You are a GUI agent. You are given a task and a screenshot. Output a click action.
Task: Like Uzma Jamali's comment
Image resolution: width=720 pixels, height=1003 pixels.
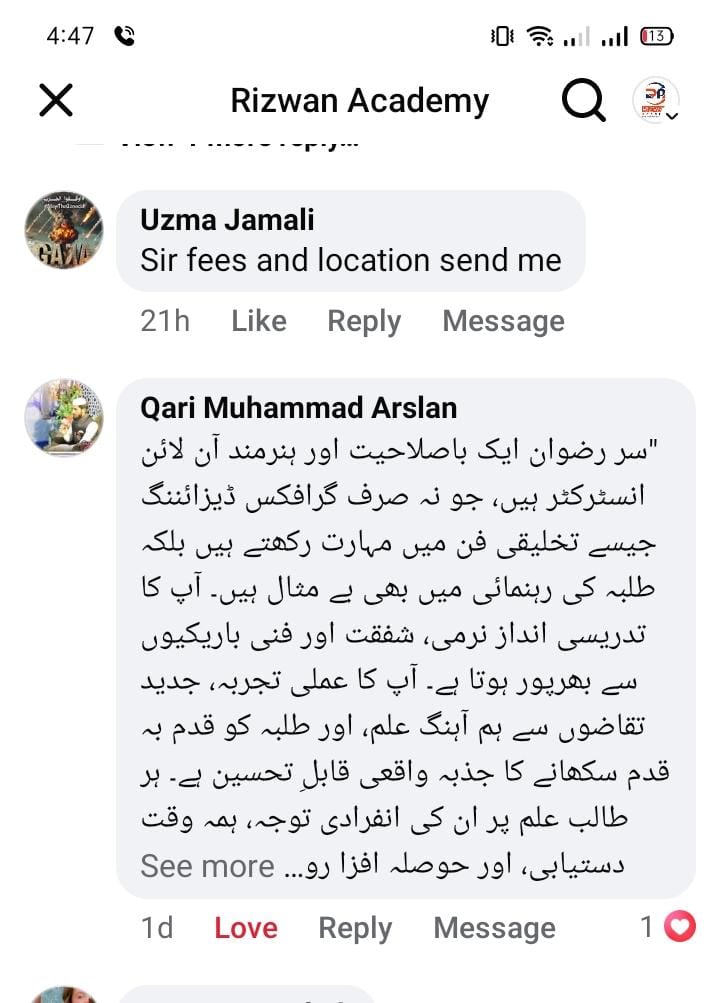coord(259,321)
